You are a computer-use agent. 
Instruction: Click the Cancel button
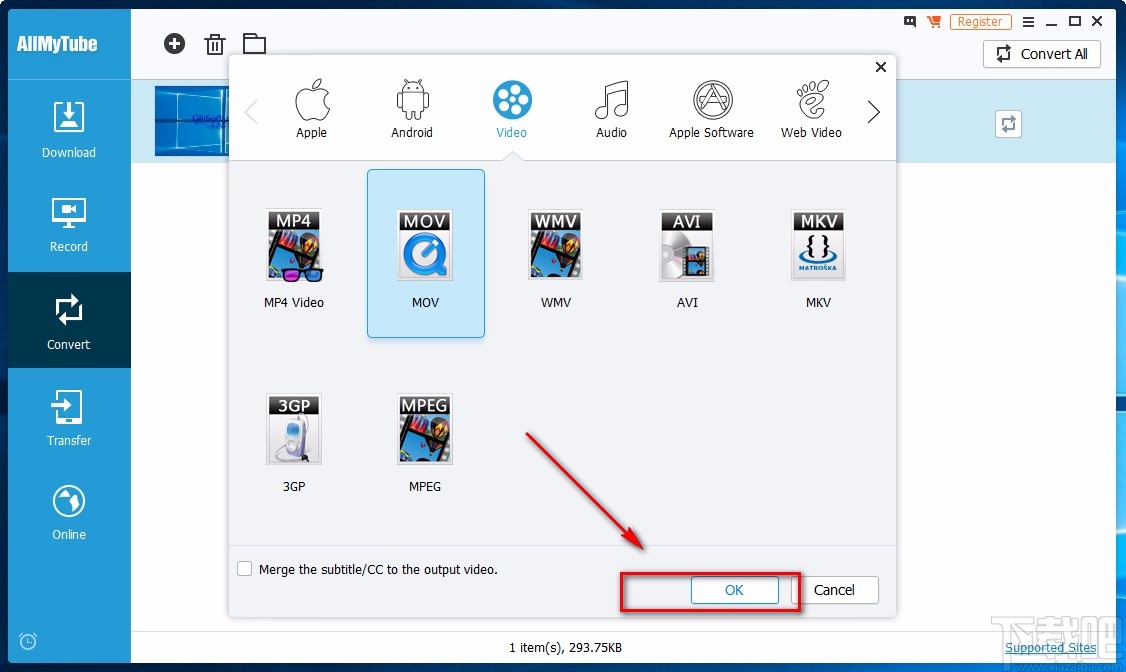click(834, 590)
